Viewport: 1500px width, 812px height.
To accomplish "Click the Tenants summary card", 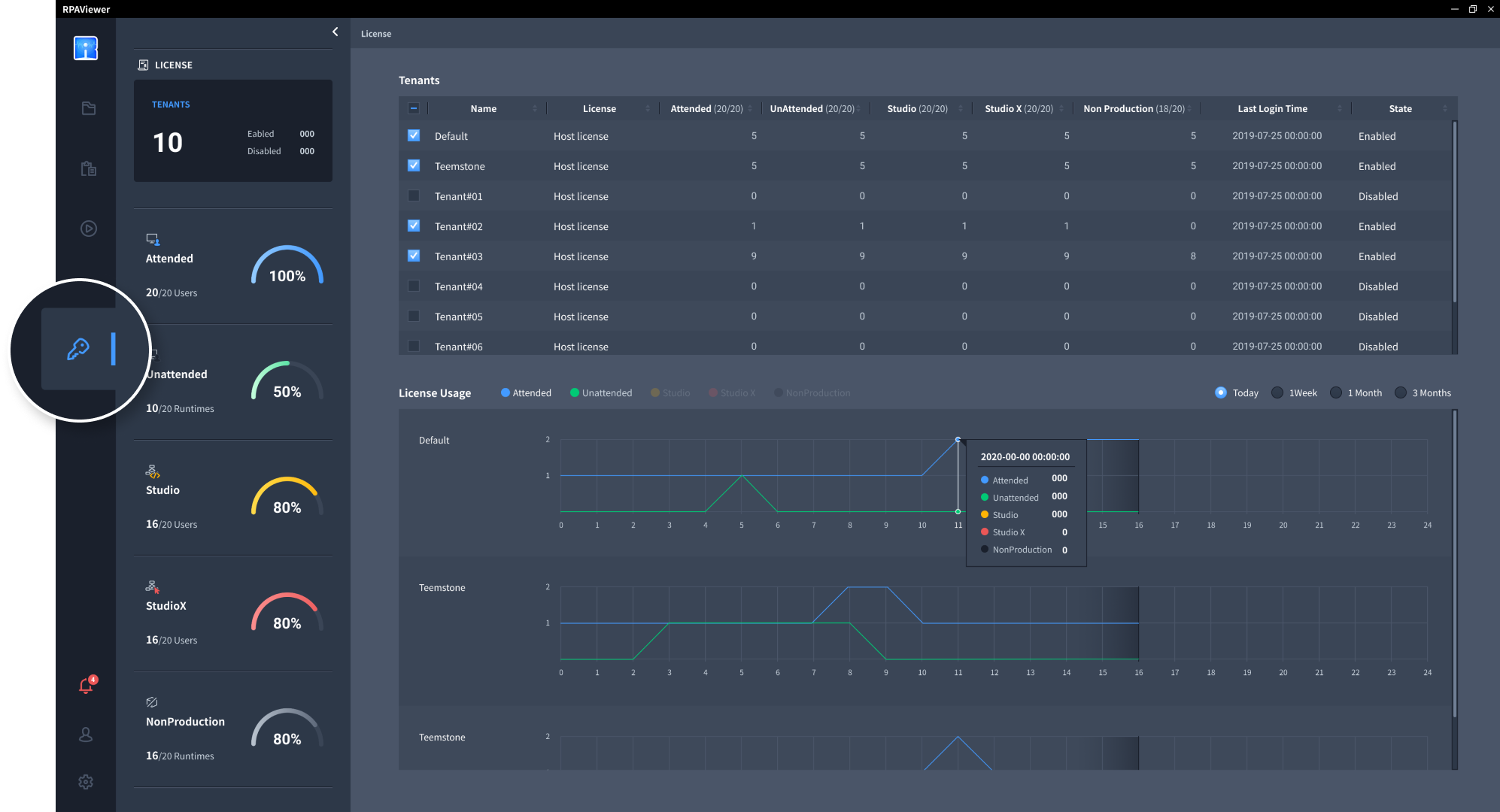I will tap(233, 131).
